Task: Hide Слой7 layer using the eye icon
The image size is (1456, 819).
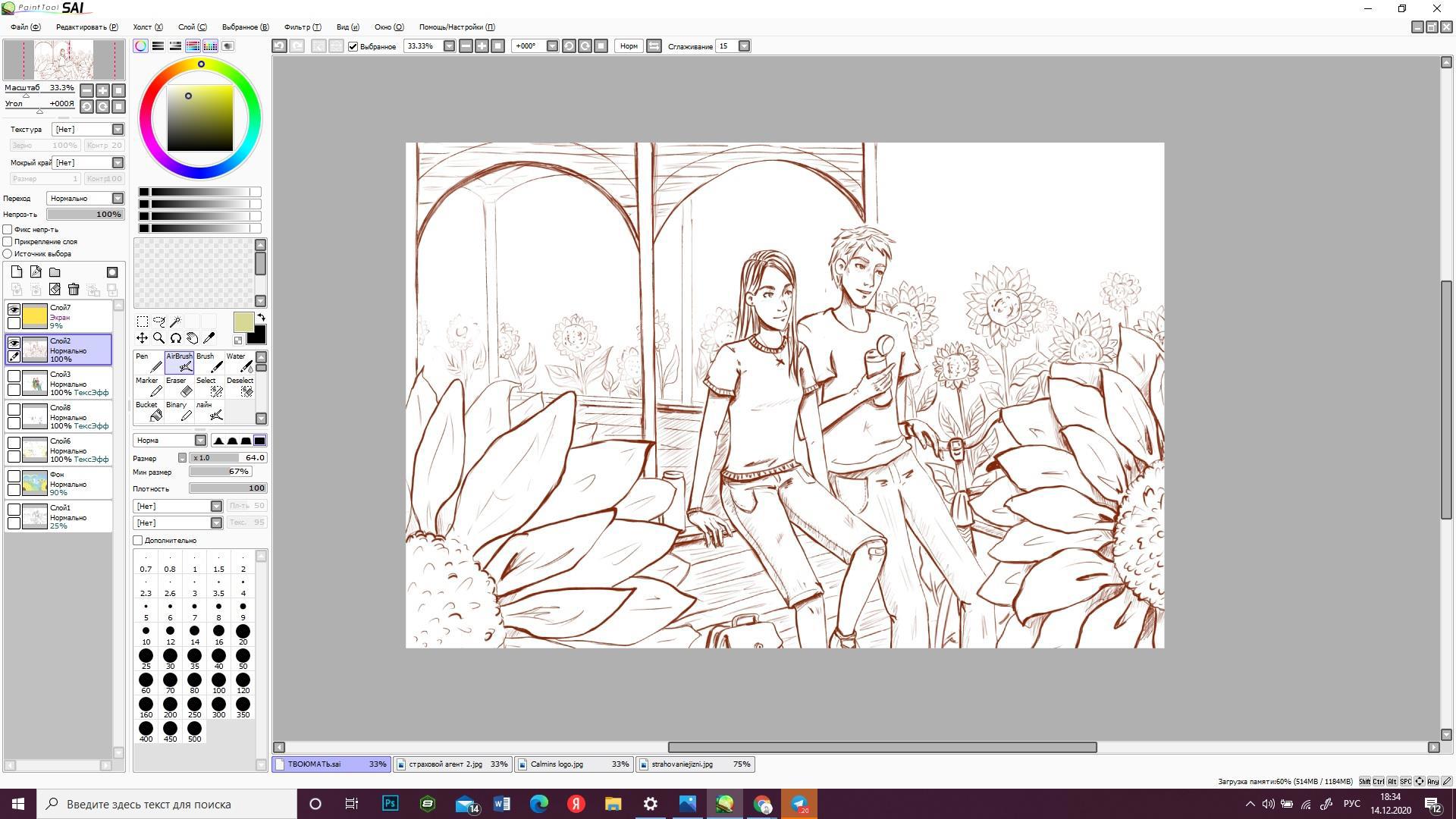Action: click(14, 309)
